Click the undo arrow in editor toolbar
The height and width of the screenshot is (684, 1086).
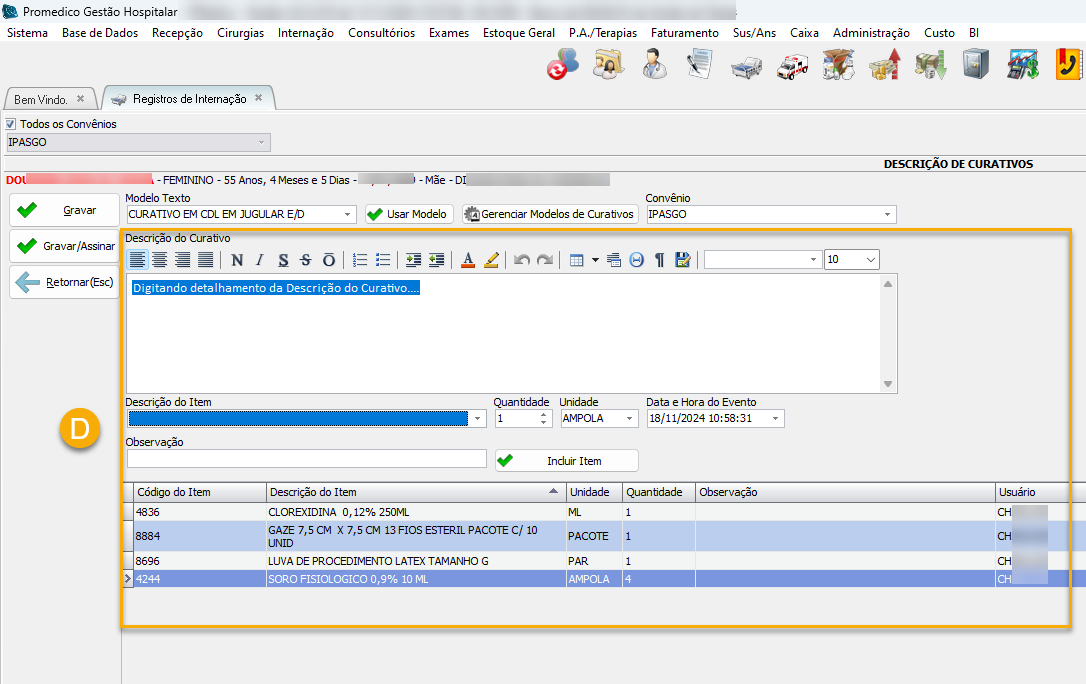pyautogui.click(x=522, y=260)
